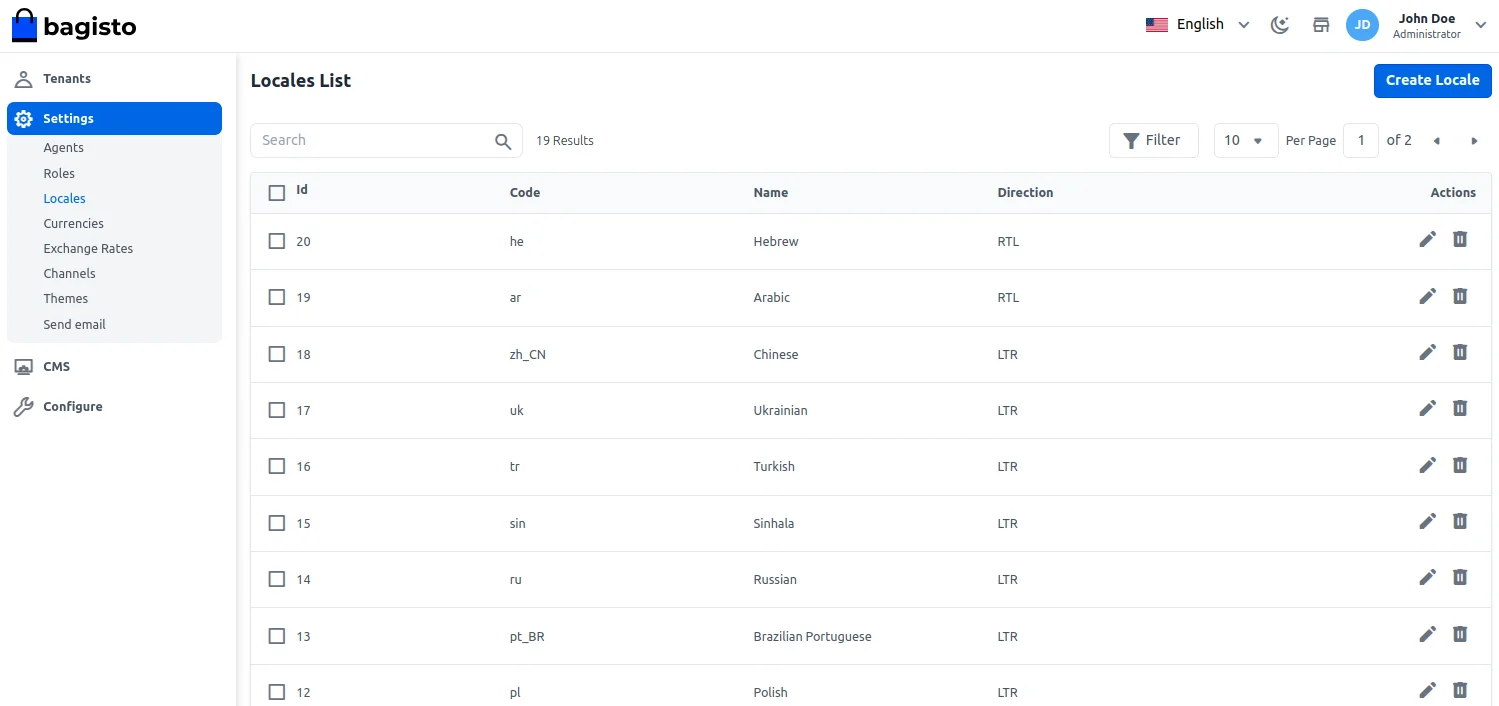The image size is (1499, 706).
Task: Open Configure using the wrench icon
Action: click(23, 406)
